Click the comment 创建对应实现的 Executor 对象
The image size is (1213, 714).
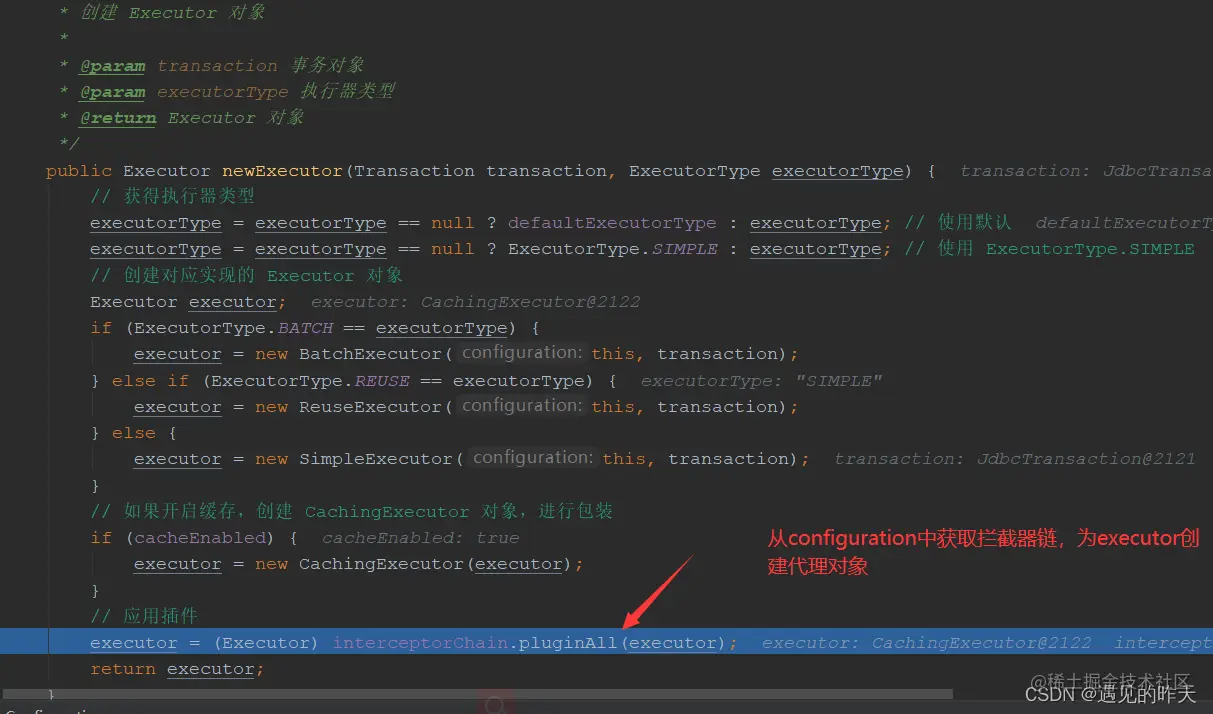point(246,275)
